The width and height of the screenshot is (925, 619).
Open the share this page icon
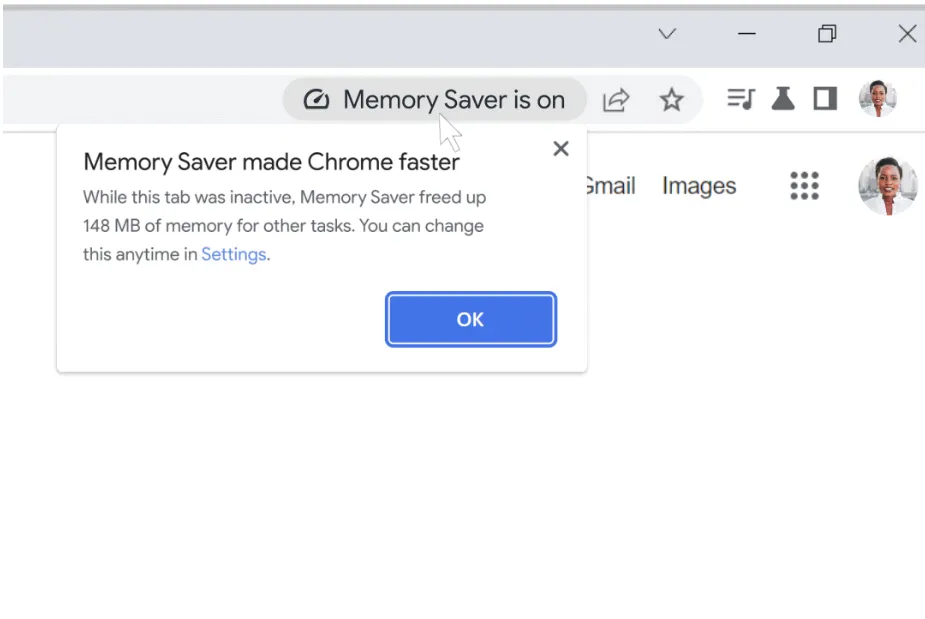click(616, 100)
